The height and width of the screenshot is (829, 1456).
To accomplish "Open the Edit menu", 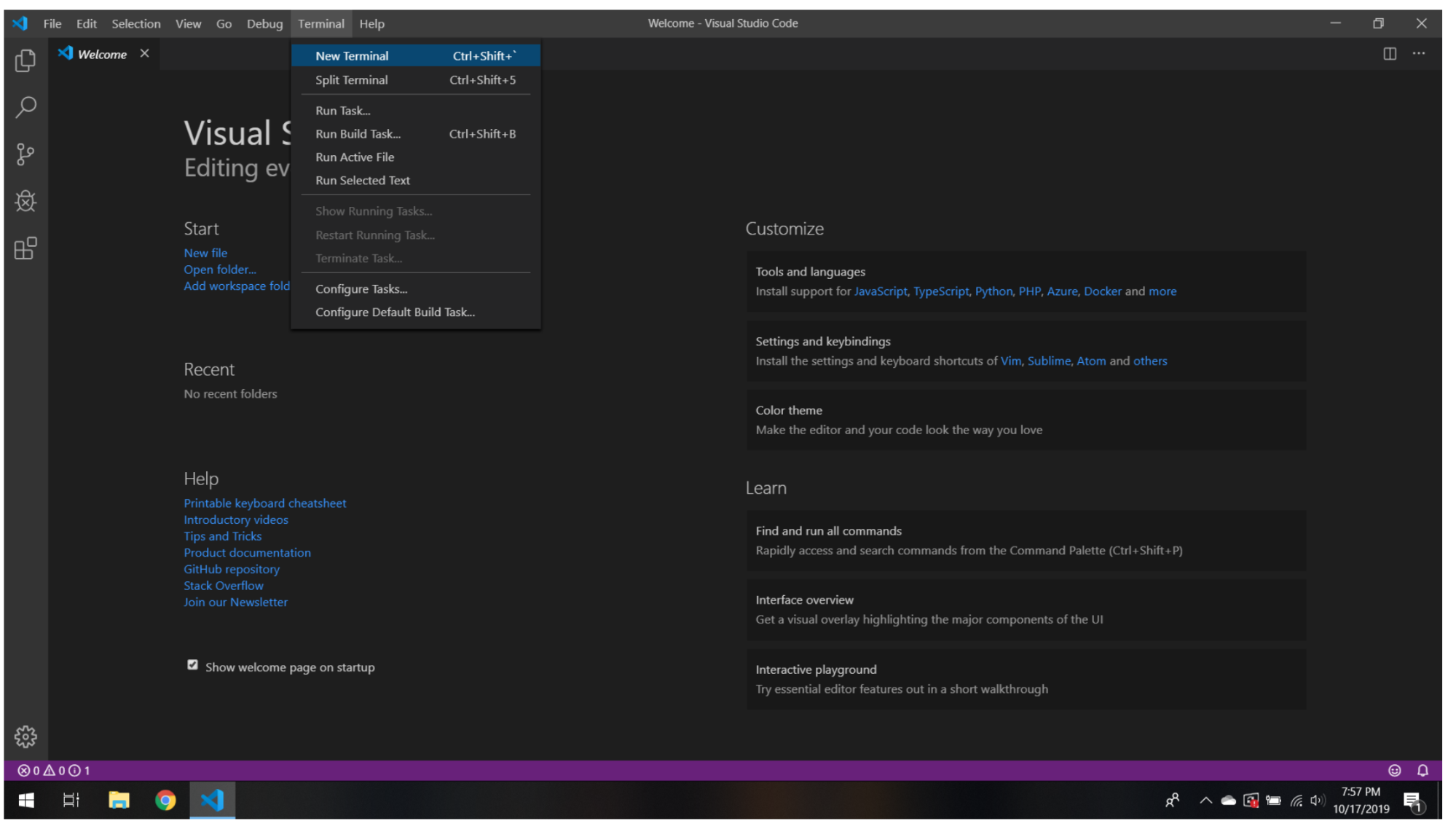I will [x=87, y=23].
